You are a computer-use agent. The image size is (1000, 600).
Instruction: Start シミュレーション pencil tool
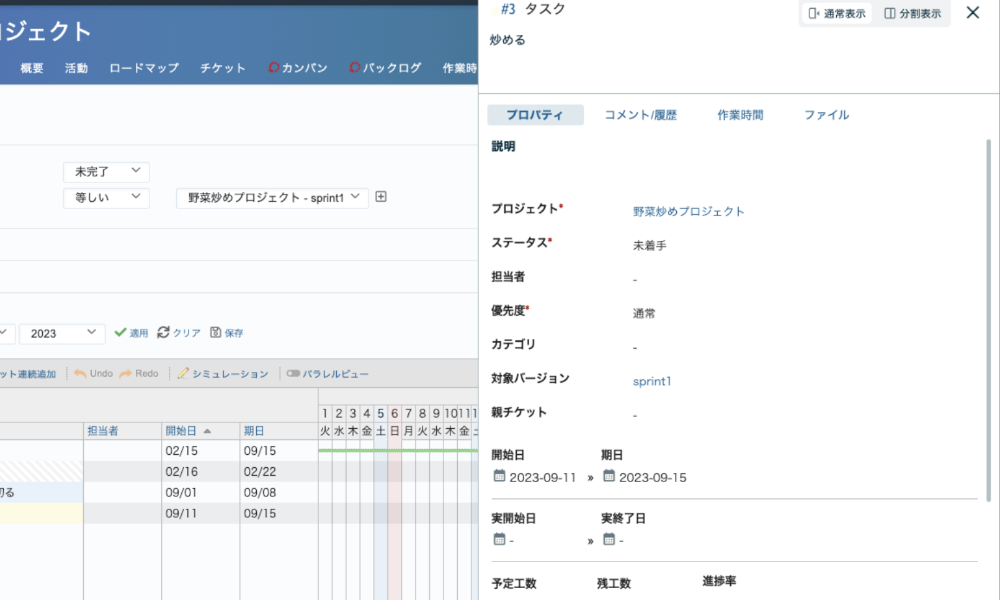(223, 374)
